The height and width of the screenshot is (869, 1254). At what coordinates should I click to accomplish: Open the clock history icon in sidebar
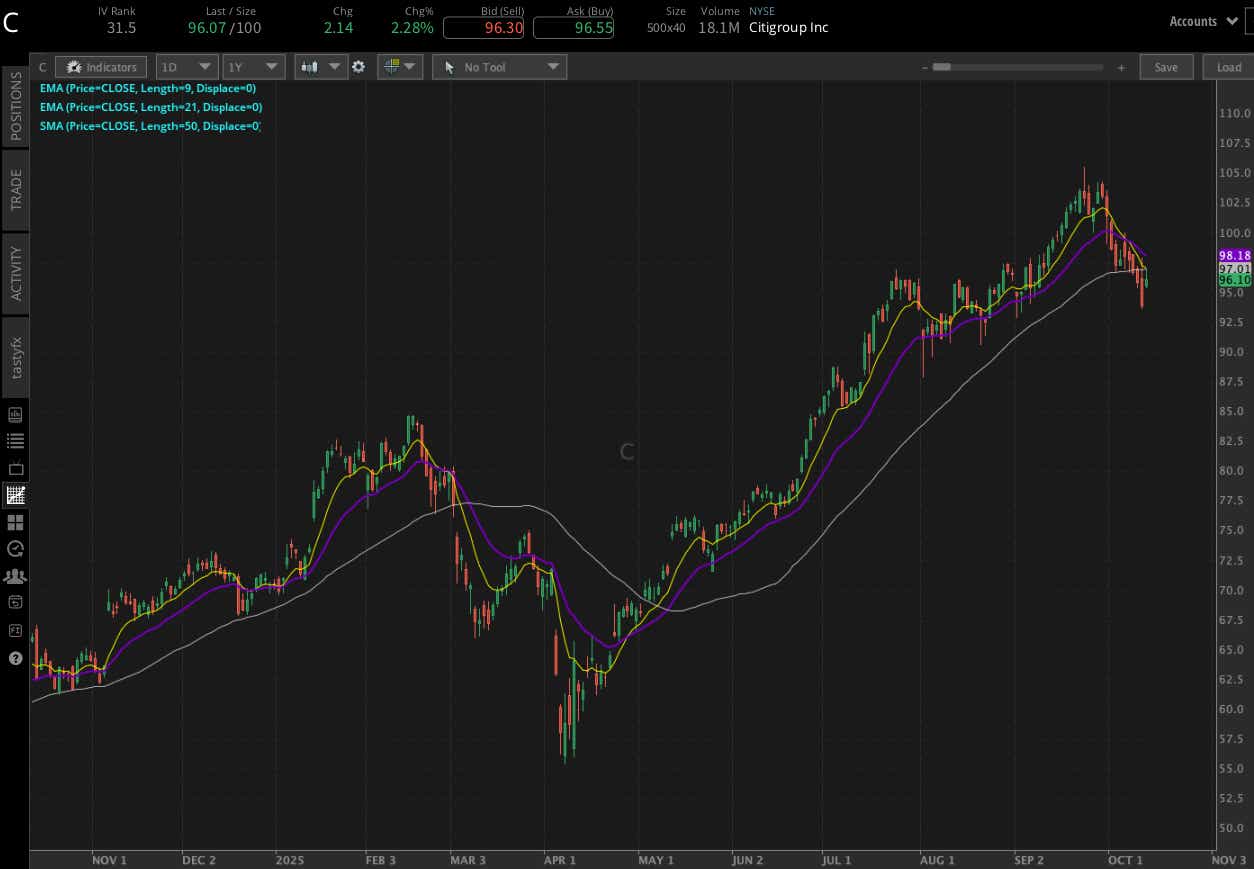15,548
